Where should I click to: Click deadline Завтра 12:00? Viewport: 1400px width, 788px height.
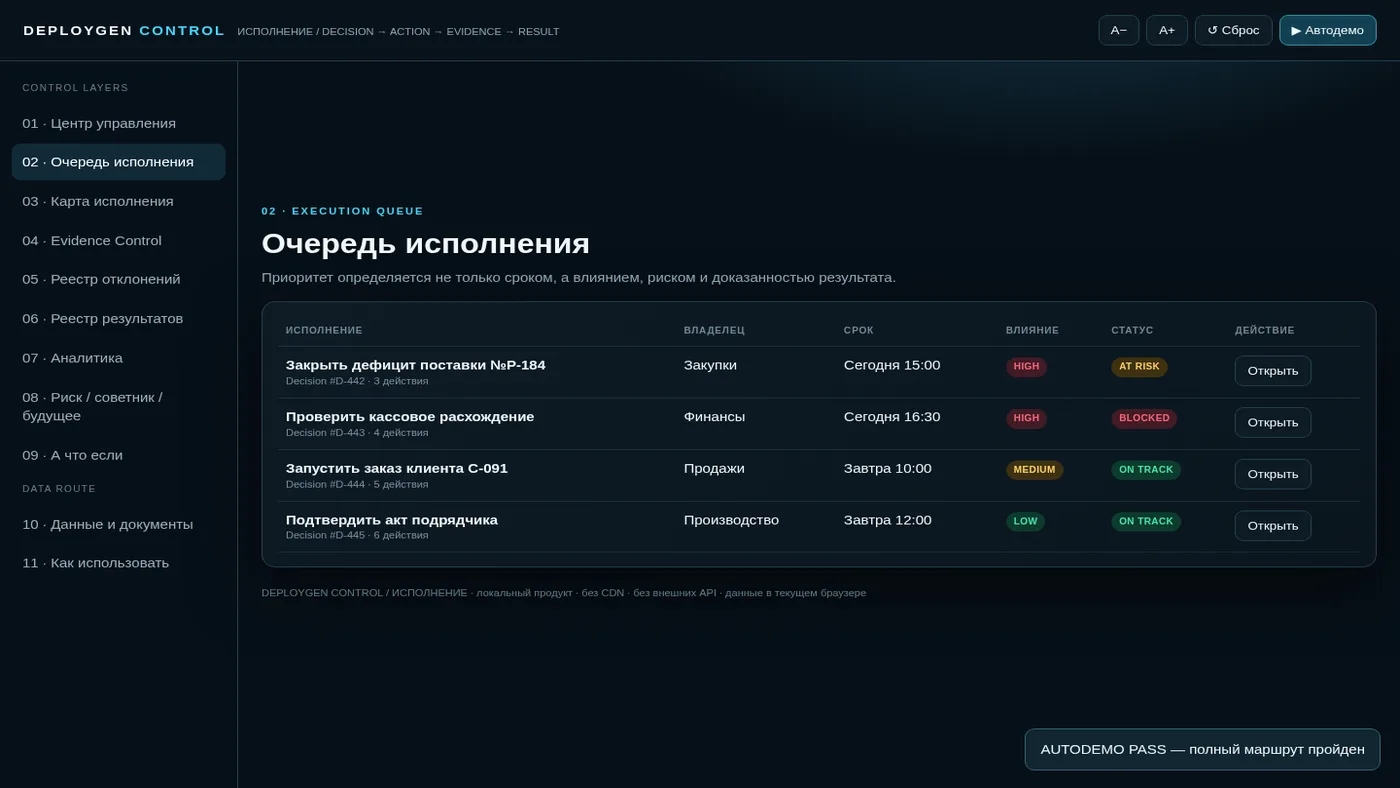pos(887,520)
